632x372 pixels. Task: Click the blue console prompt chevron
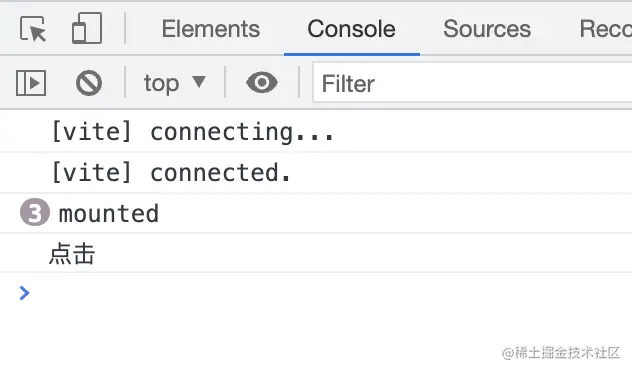[24, 293]
